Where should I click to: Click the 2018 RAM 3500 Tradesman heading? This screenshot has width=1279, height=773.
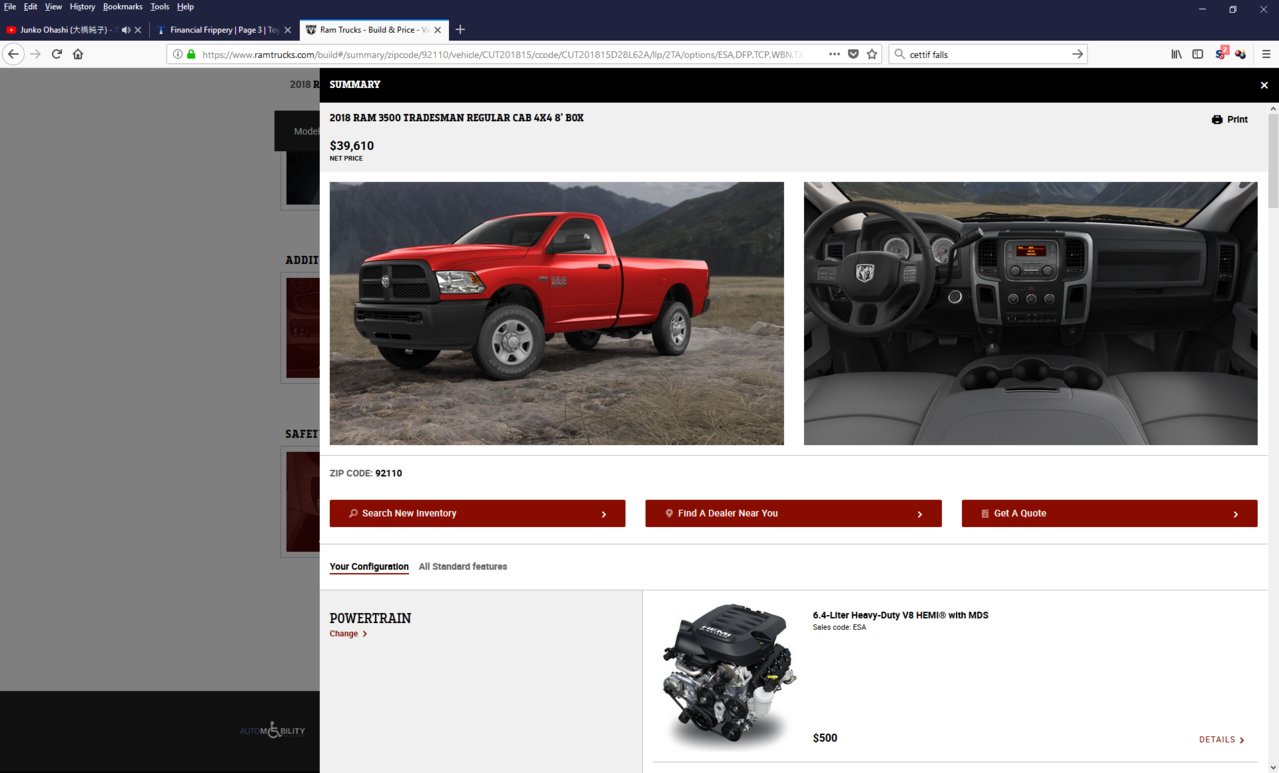(x=457, y=118)
